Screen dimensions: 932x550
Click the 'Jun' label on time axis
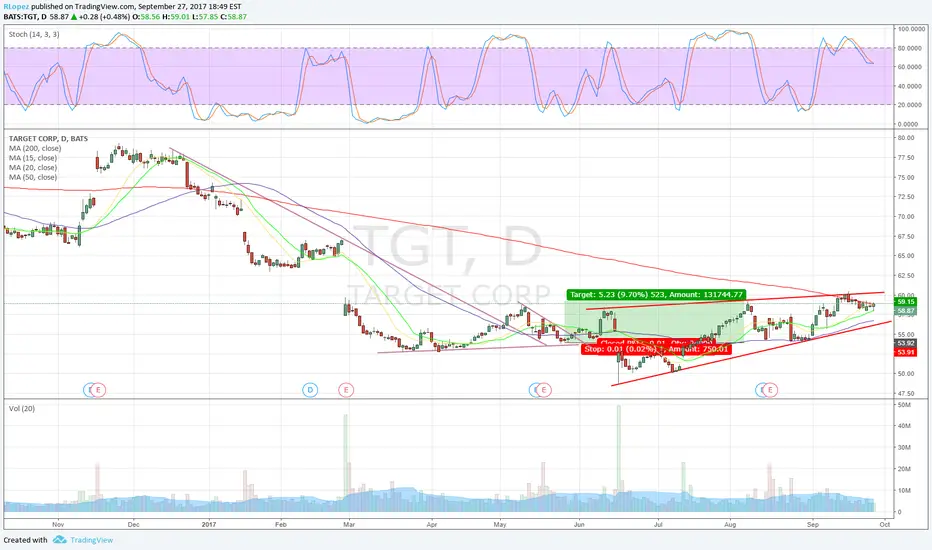(x=579, y=524)
